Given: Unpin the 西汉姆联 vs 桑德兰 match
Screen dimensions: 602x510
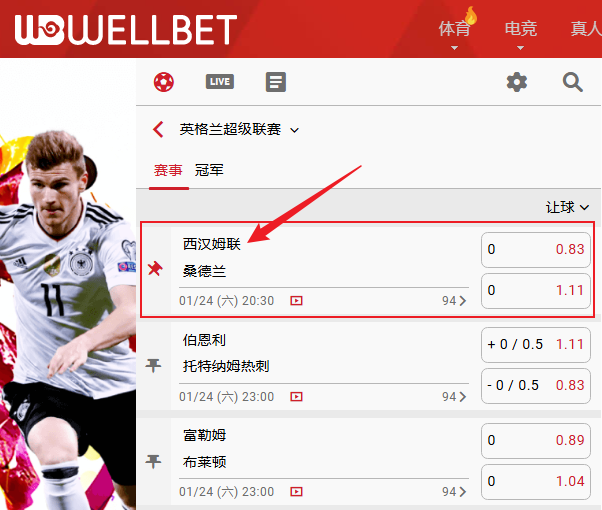Looking at the screenshot, I should coord(155,269).
